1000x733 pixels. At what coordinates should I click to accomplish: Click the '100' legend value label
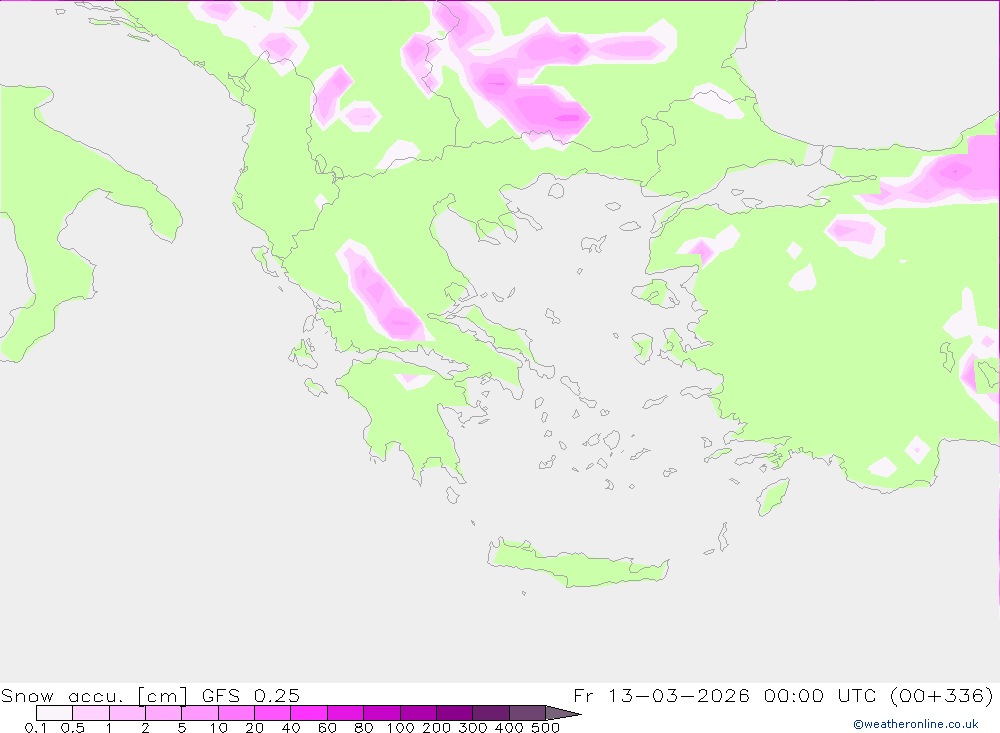coord(401,727)
